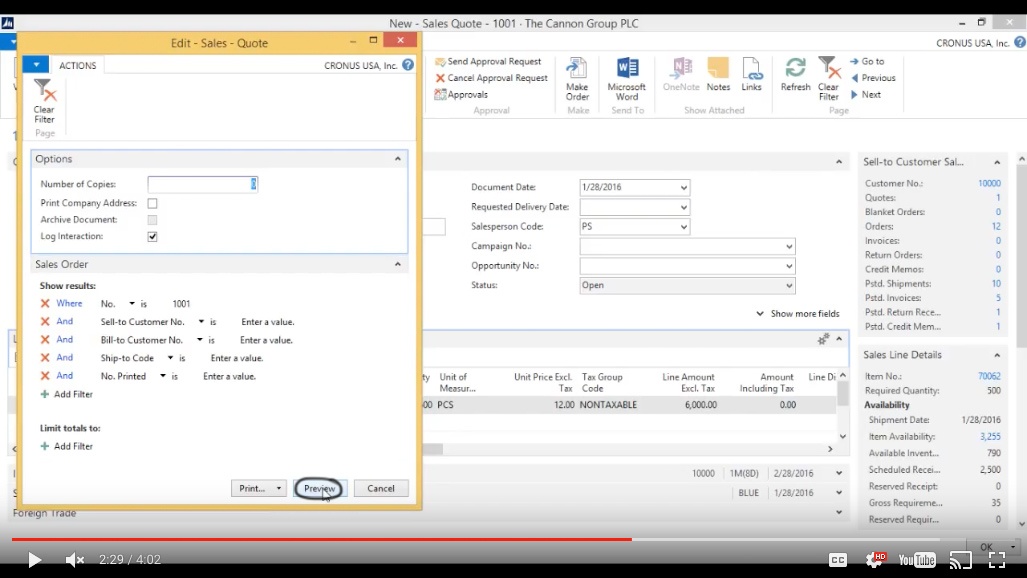1027x578 pixels.
Task: Click Cancel button
Action: click(381, 488)
